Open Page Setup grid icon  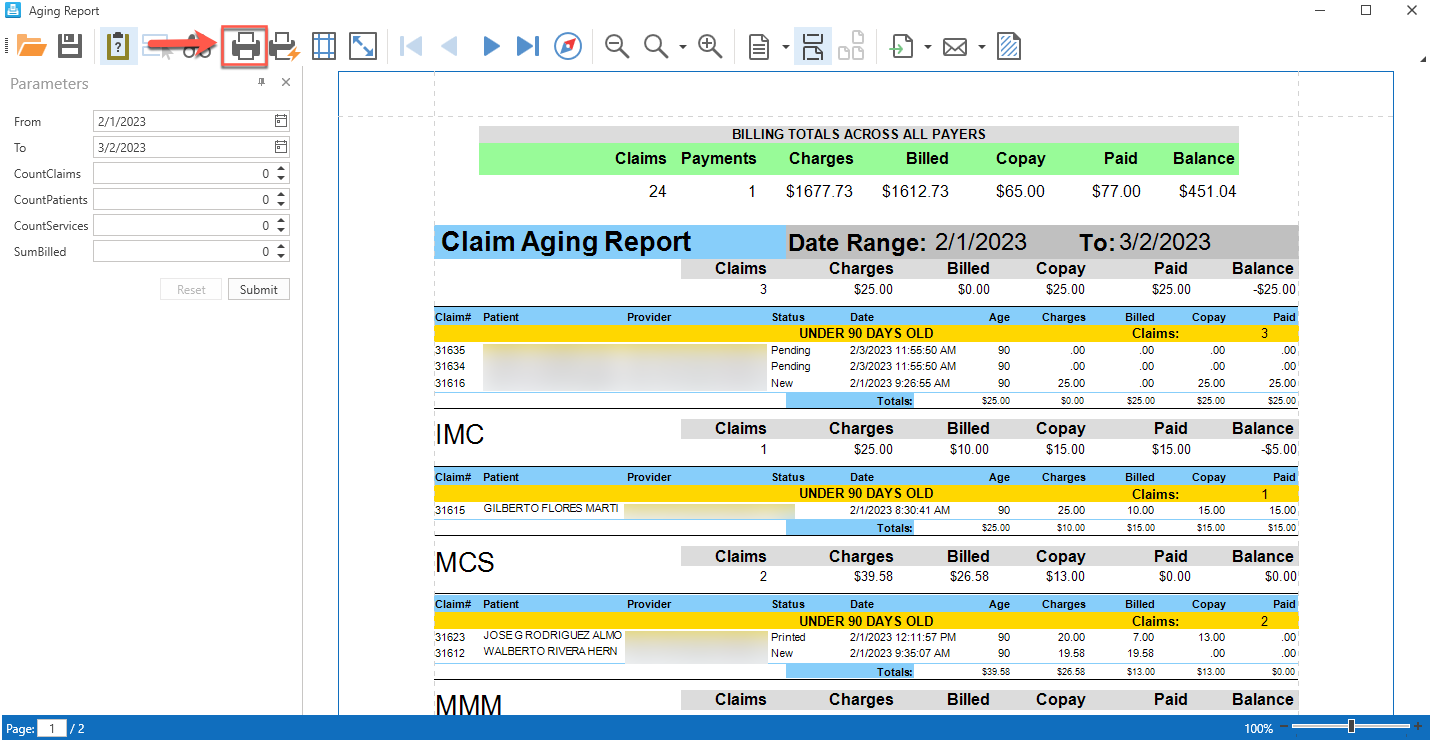point(323,46)
